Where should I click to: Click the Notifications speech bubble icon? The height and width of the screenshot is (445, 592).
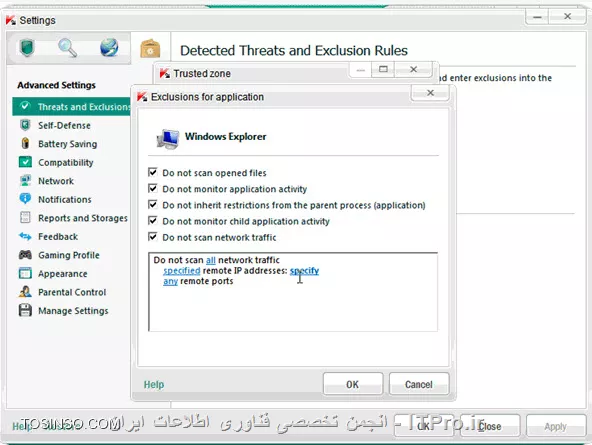pos(25,199)
